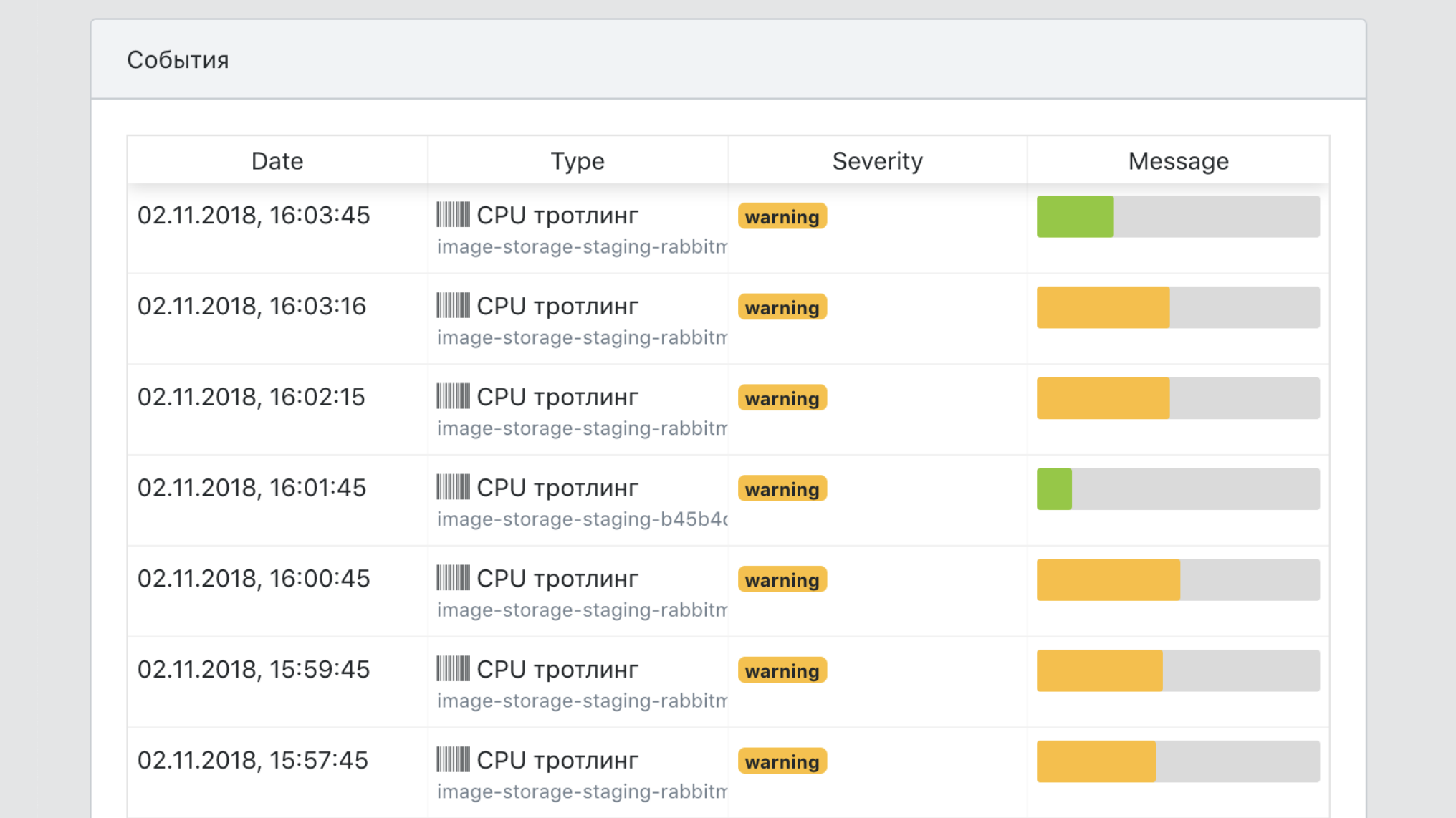Image resolution: width=1456 pixels, height=818 pixels.
Task: Sort table by Type column header
Action: point(577,161)
